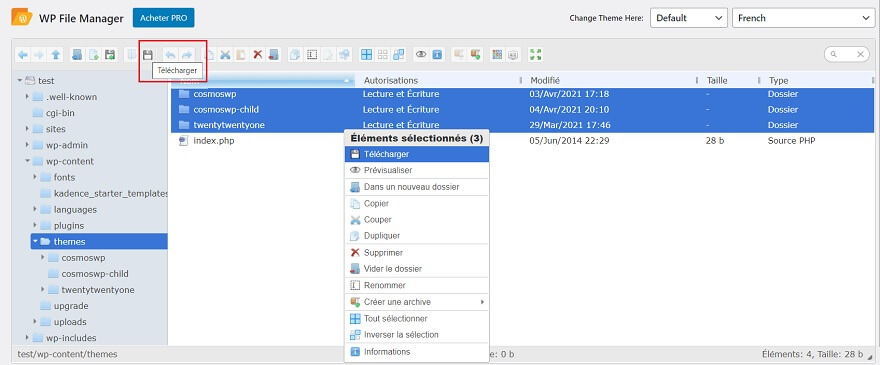
Task: Expand the sites folder arrow
Action: pos(28,129)
